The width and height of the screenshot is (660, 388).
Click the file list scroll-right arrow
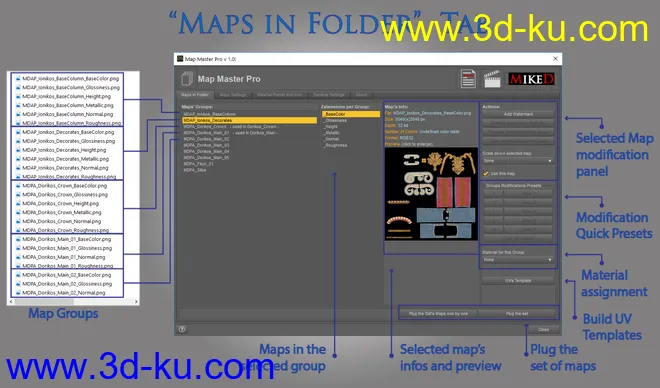(136, 301)
